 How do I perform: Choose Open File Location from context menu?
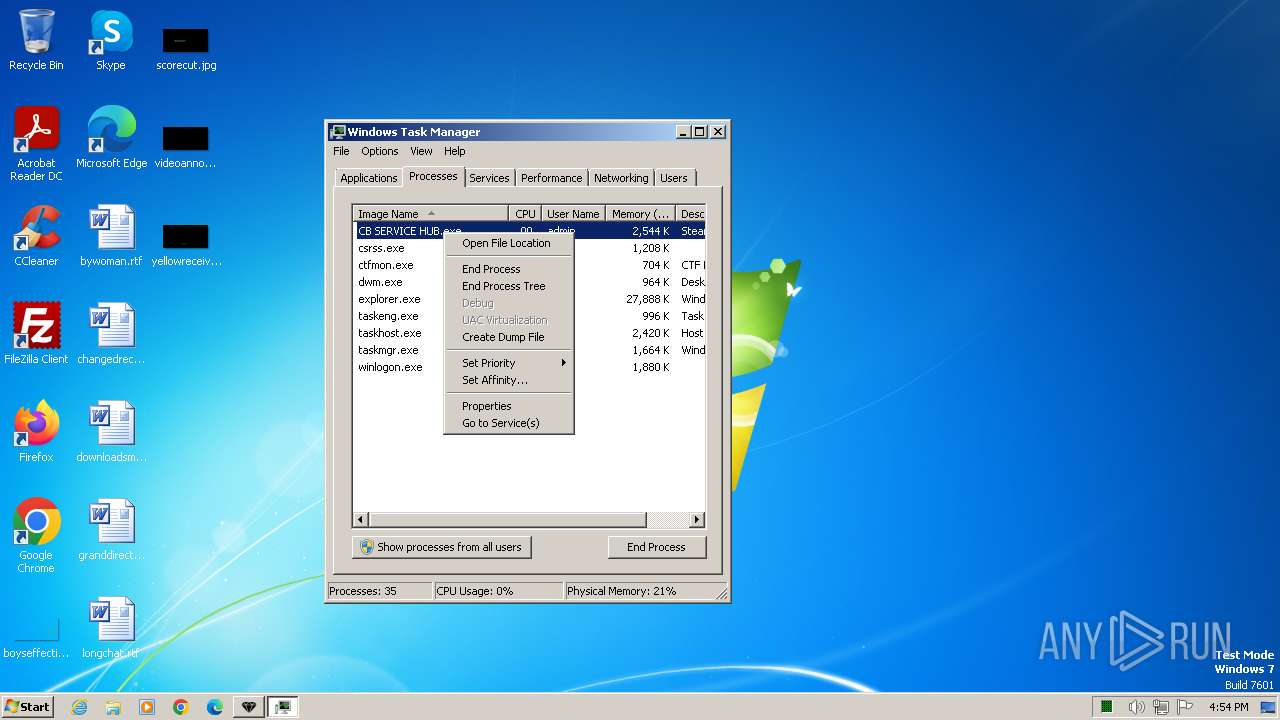[509, 243]
